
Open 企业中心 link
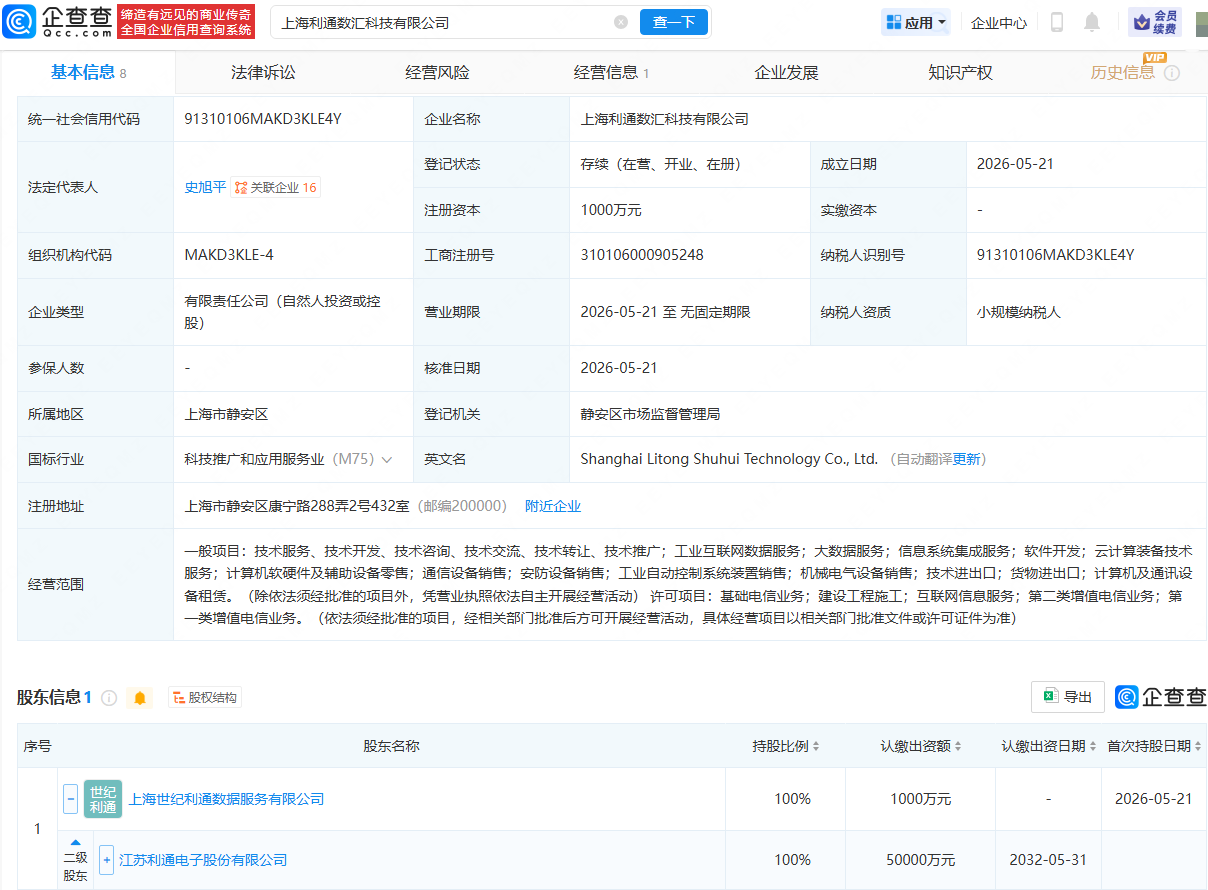point(999,22)
